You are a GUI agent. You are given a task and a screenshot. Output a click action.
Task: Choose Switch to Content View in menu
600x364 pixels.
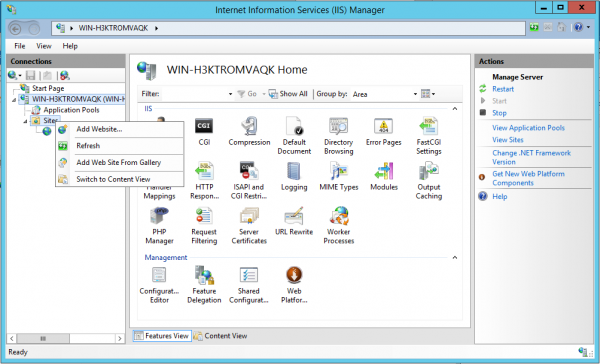[x=119, y=179]
